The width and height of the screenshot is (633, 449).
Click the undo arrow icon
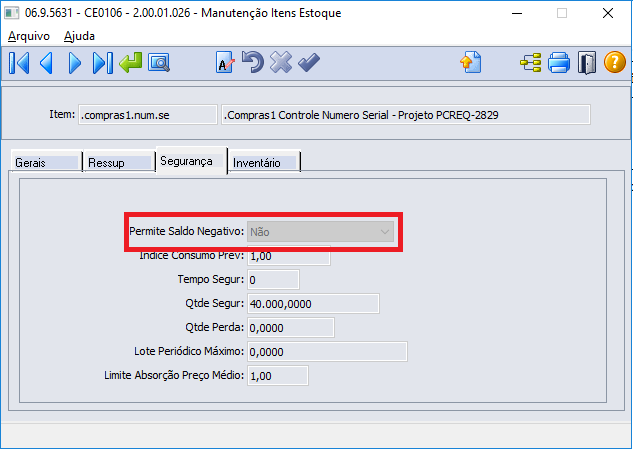[253, 62]
